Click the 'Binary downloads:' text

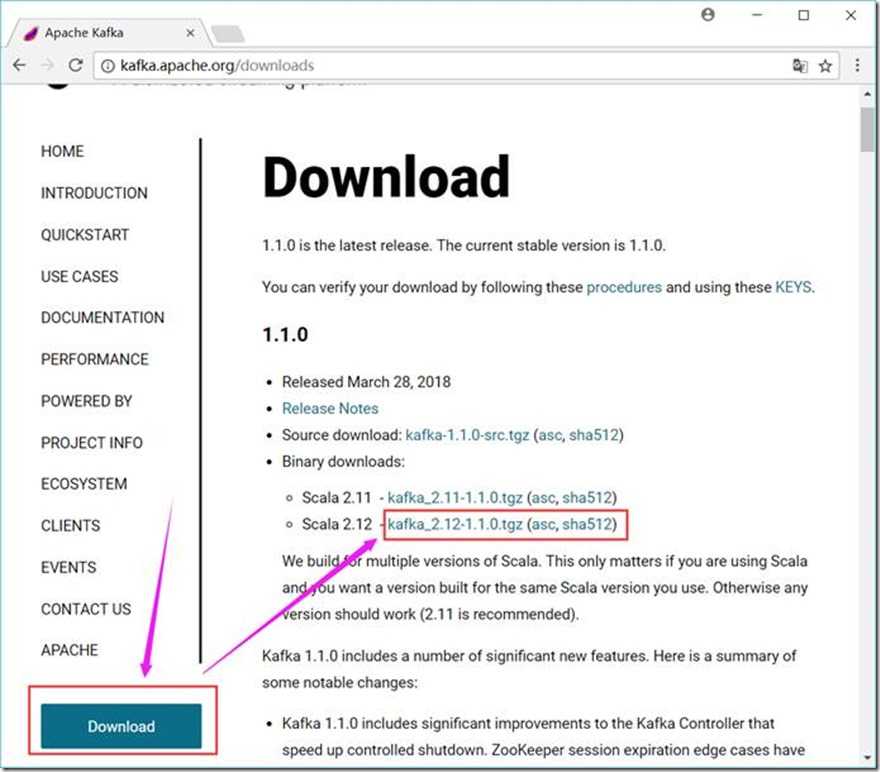click(x=343, y=462)
